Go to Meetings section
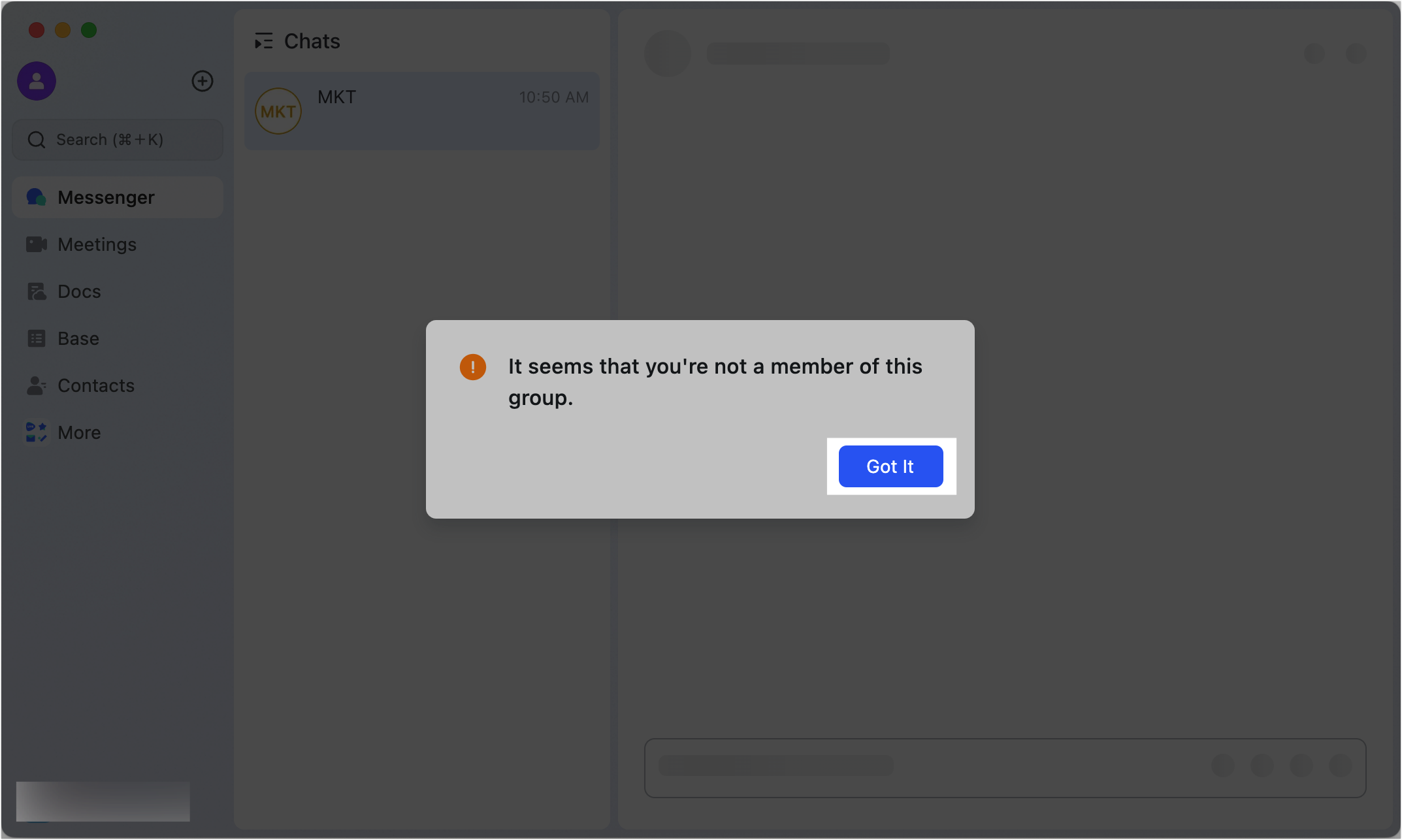 pos(118,244)
